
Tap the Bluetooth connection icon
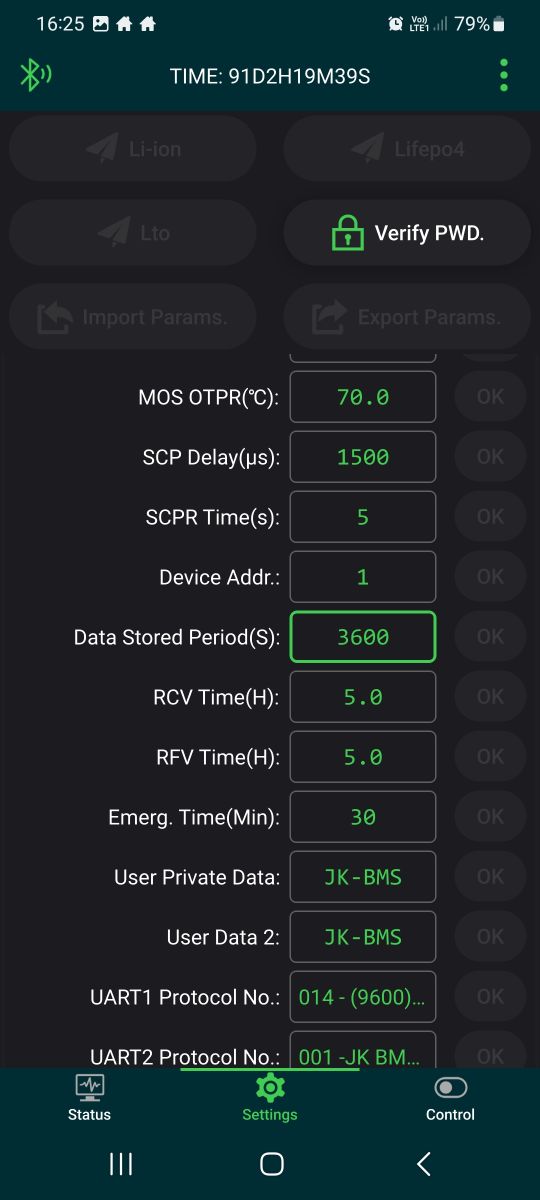pyautogui.click(x=35, y=75)
